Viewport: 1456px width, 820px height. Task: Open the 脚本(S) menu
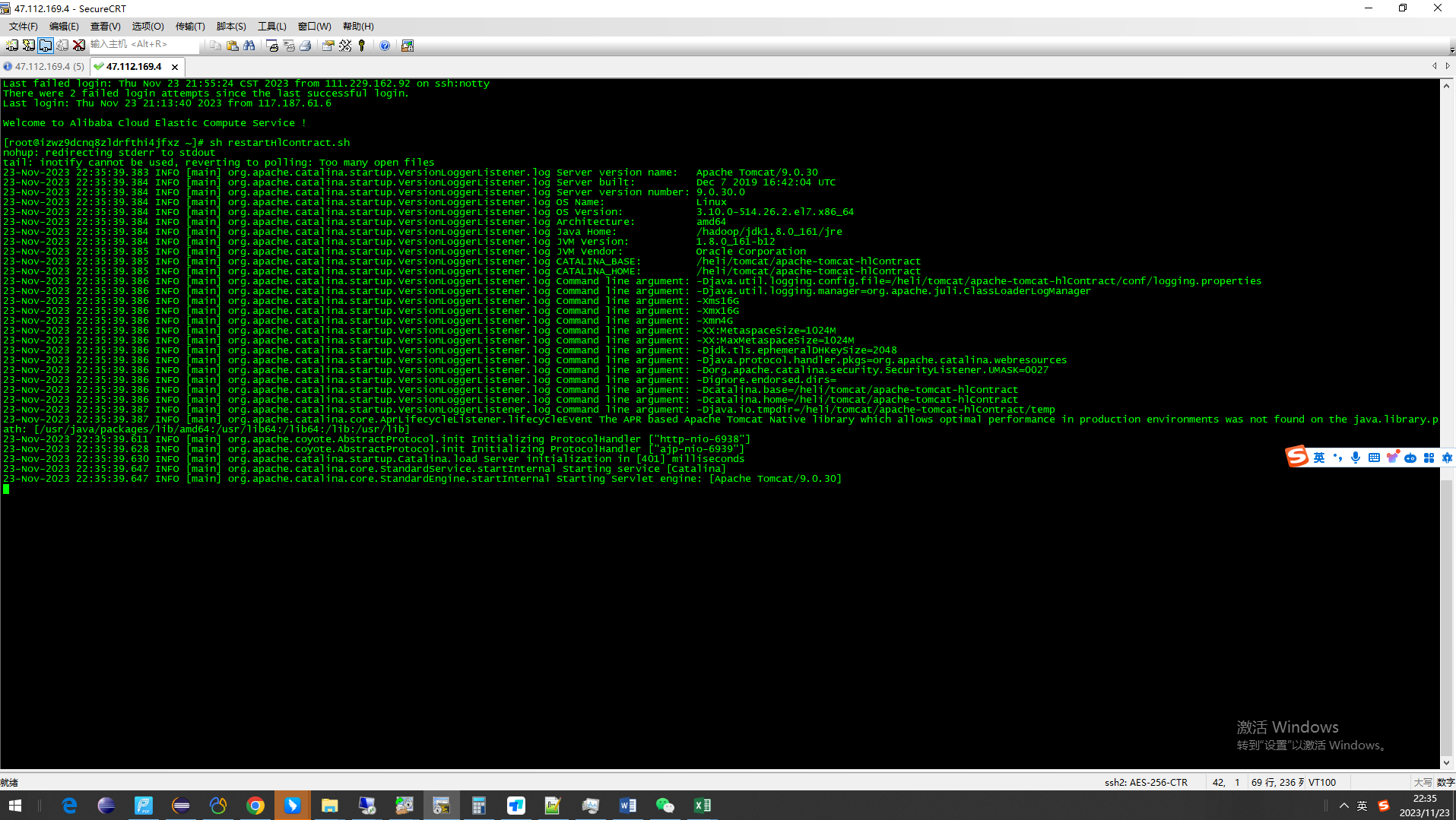[x=231, y=27]
